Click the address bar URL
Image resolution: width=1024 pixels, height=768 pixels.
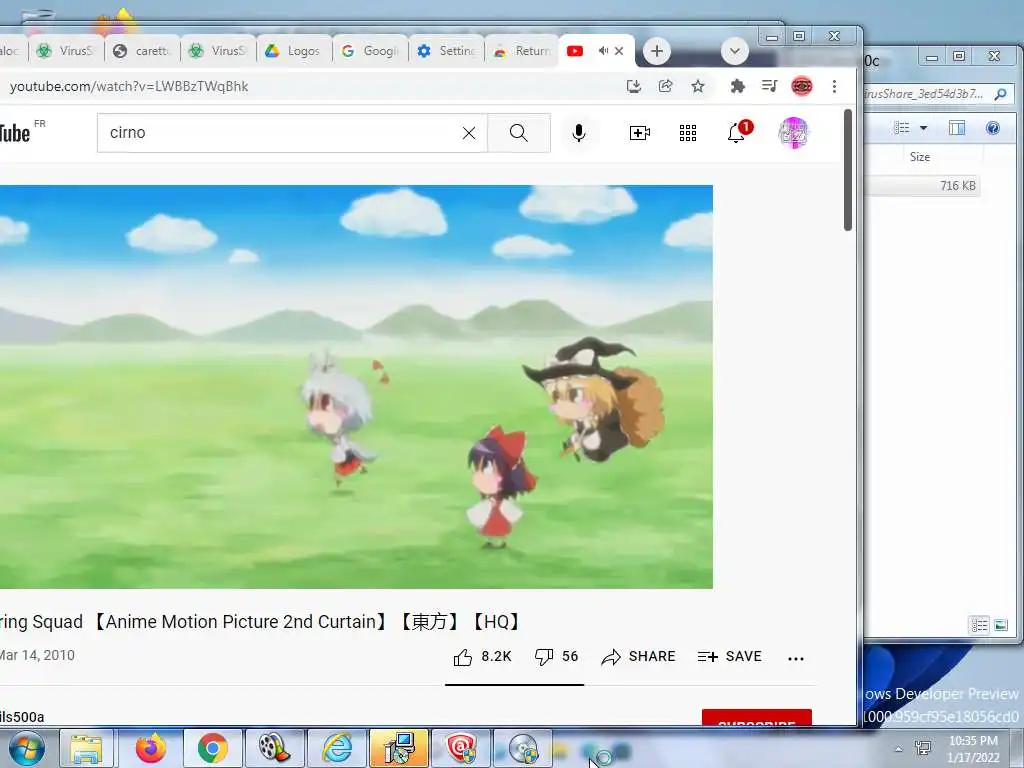tap(129, 86)
